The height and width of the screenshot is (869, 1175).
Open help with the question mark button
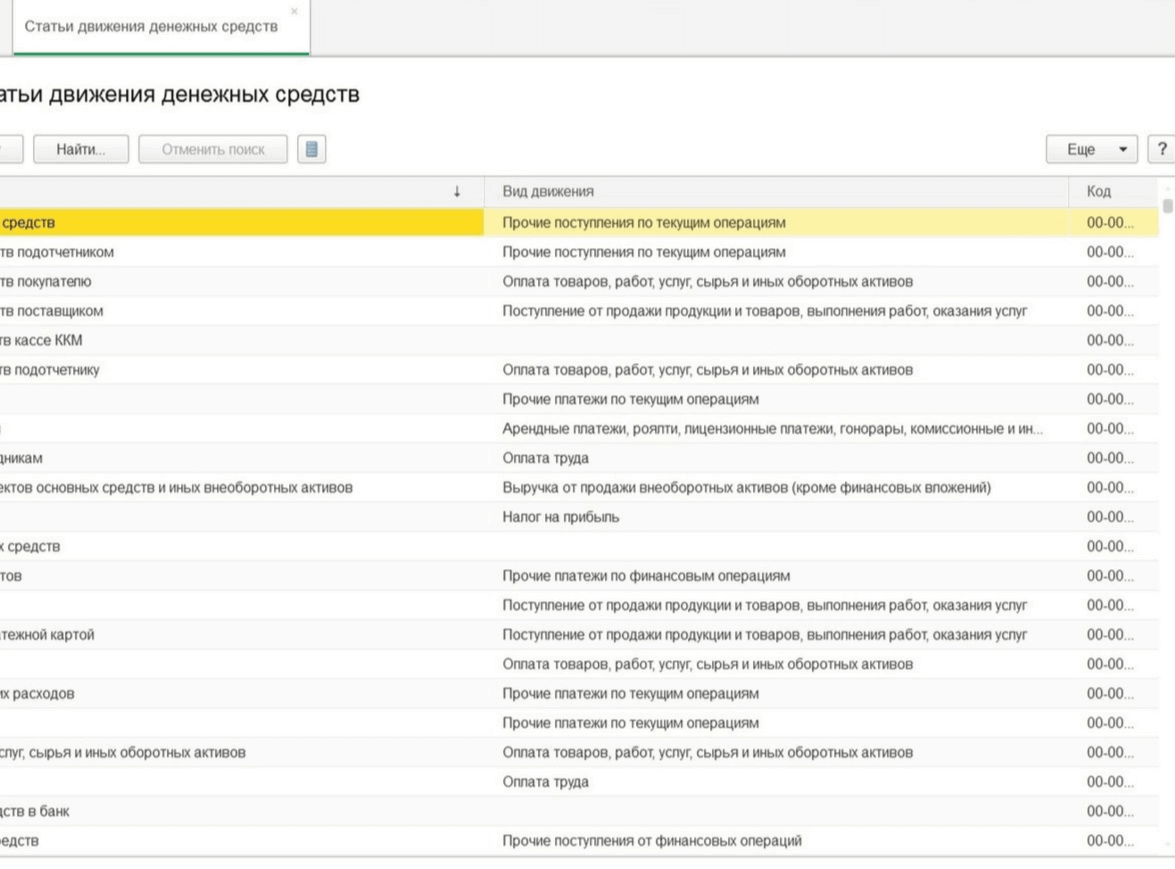pyautogui.click(x=1161, y=150)
